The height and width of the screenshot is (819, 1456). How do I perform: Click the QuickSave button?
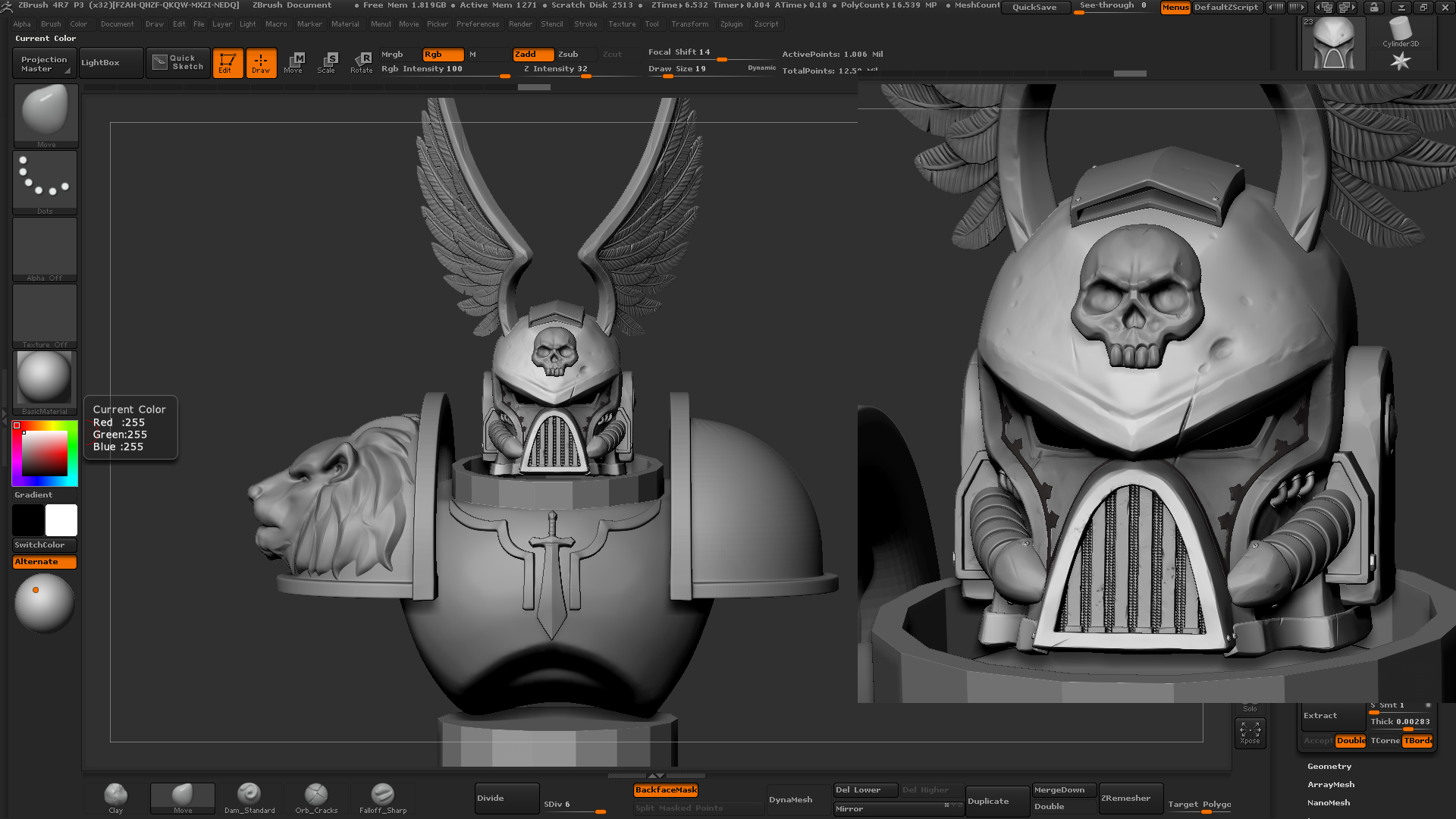pos(1035,8)
